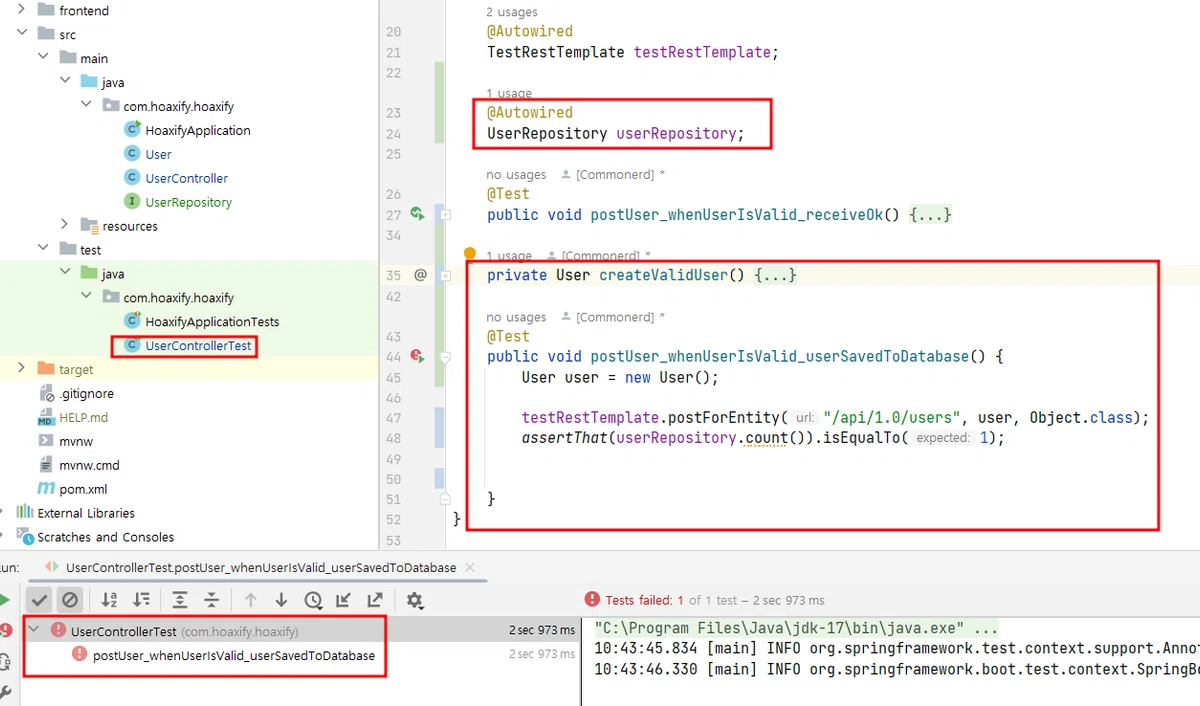Open UserRepository interface file
The width and height of the screenshot is (1200, 706).
point(188,202)
